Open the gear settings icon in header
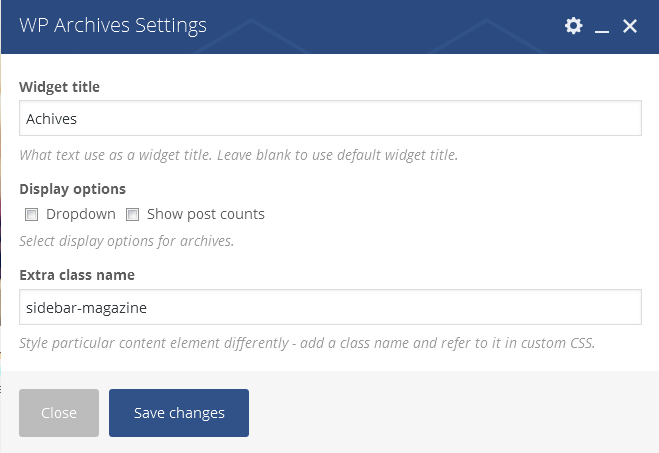Image resolution: width=659 pixels, height=453 pixels. tap(573, 26)
